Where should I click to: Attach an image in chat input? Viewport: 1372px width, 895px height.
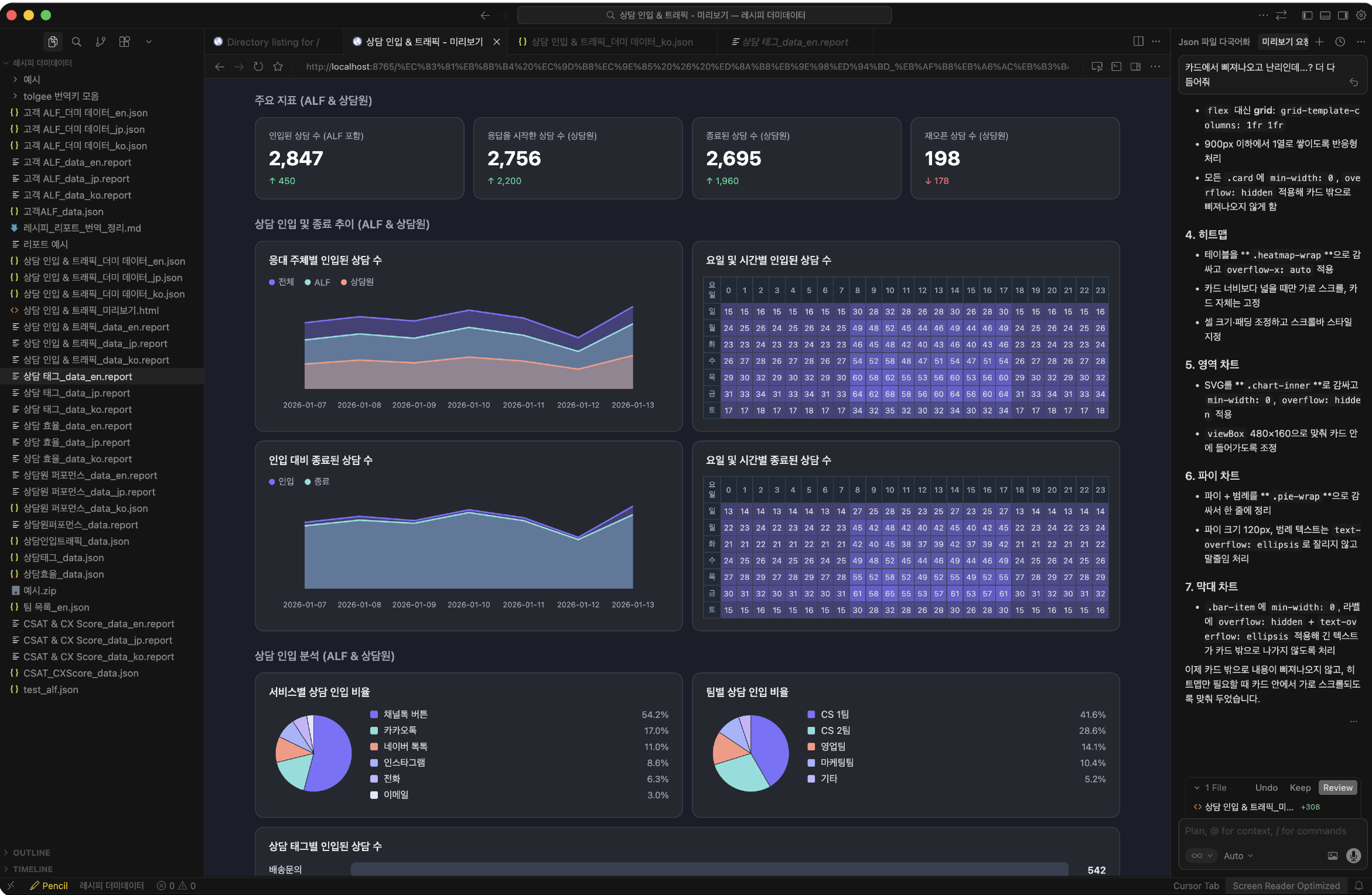1333,856
